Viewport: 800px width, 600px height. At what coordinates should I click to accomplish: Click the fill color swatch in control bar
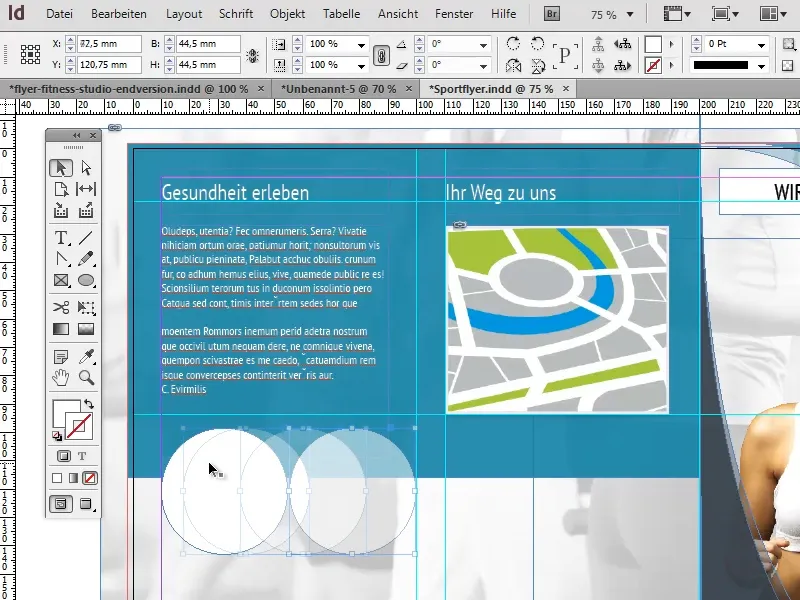tap(653, 44)
